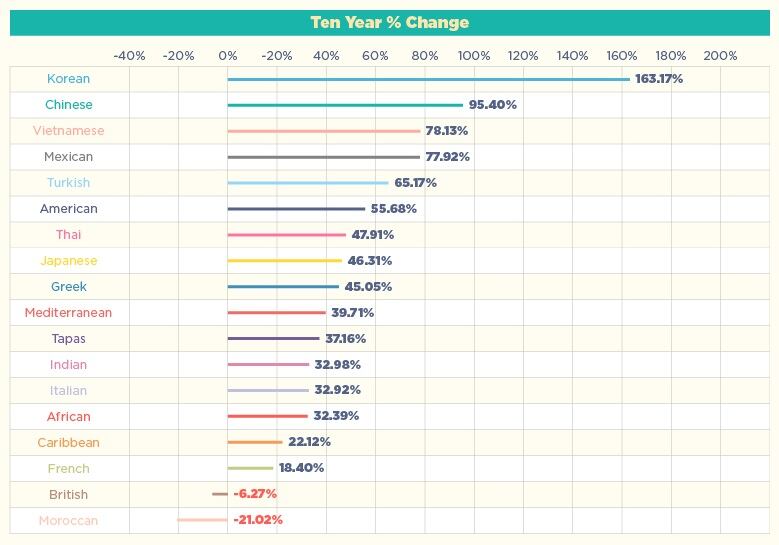Click the 45.05% Greek value
This screenshot has width=779, height=545.
pyautogui.click(x=368, y=287)
